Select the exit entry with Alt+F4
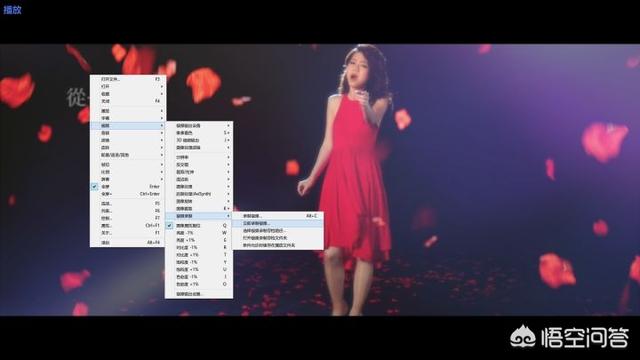The image size is (640, 360). pyautogui.click(x=128, y=243)
